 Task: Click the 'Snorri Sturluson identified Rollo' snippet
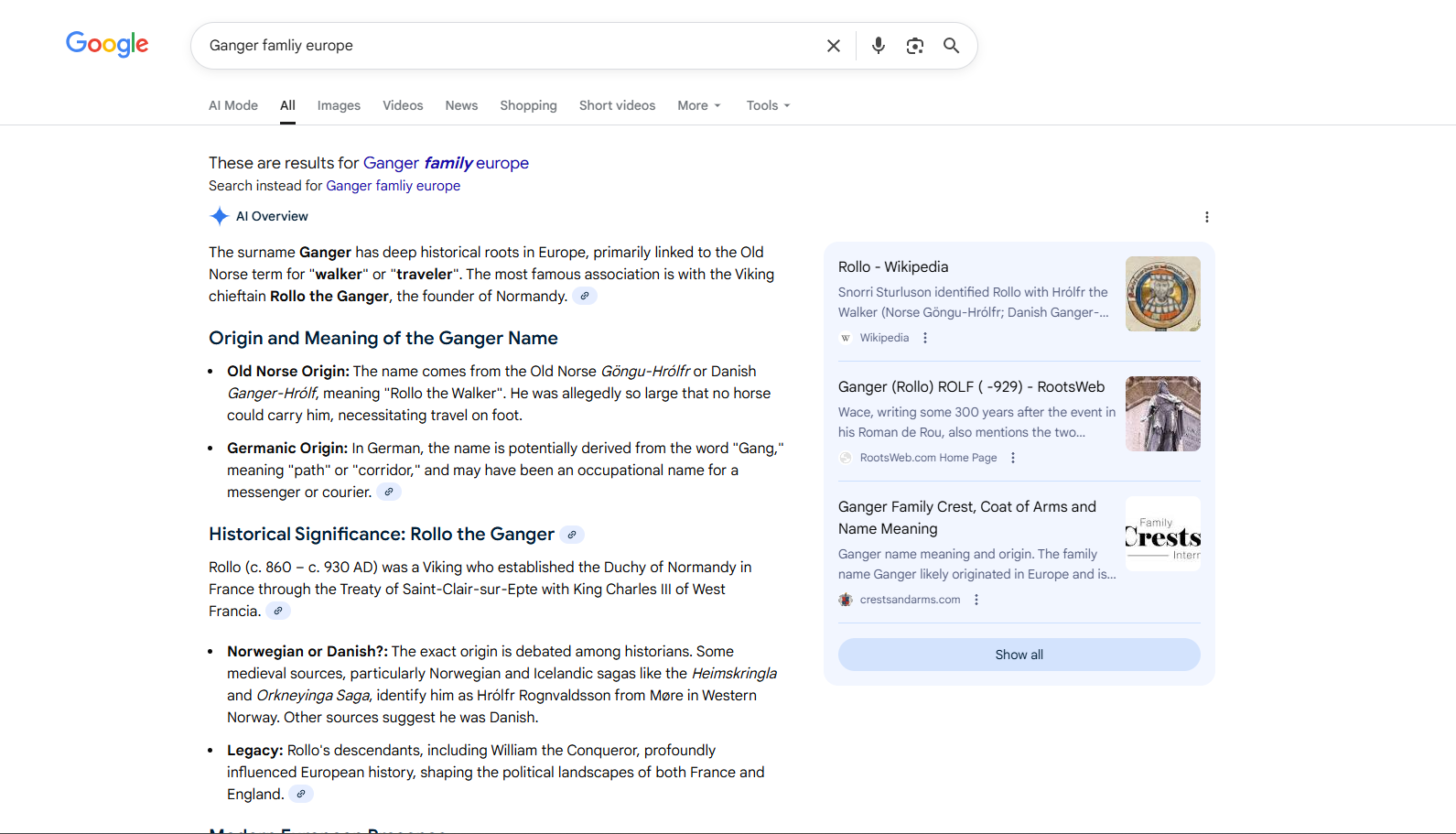click(x=974, y=302)
